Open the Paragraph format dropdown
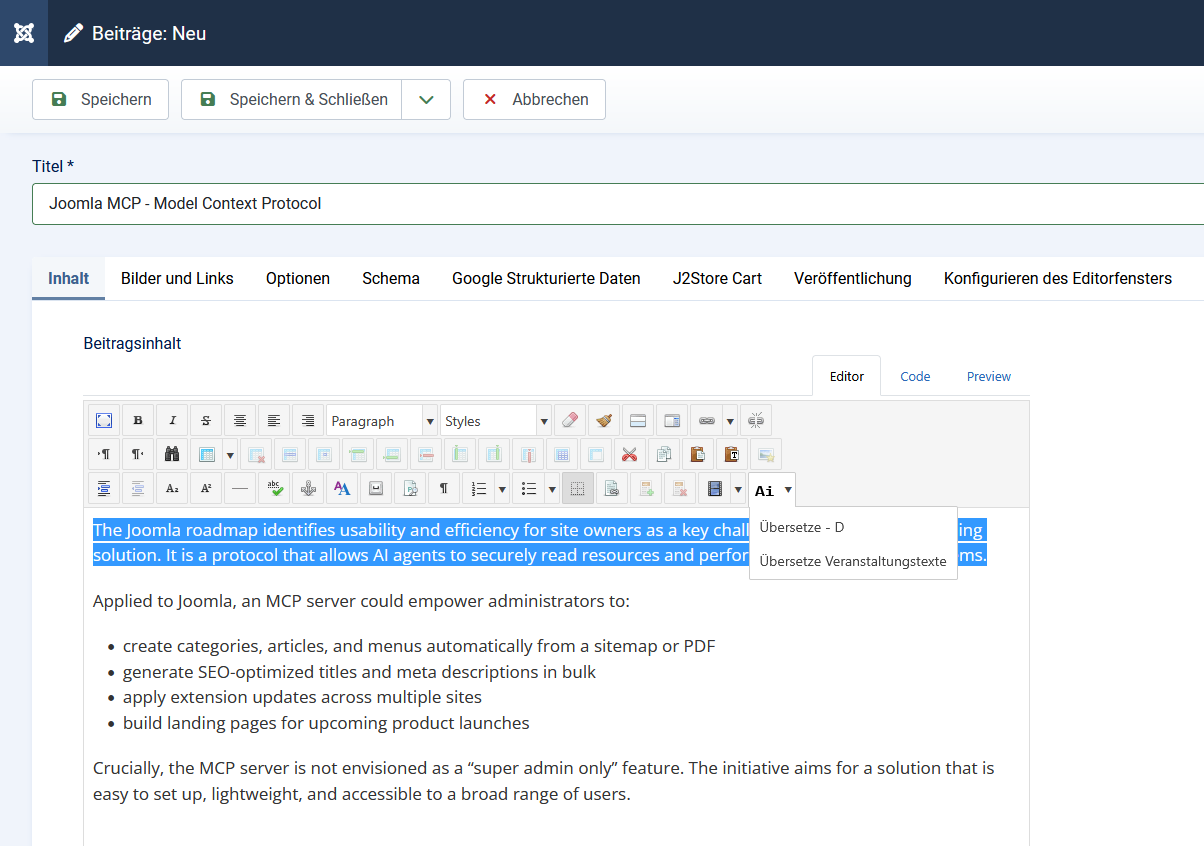The width and height of the screenshot is (1204, 846). tap(381, 420)
